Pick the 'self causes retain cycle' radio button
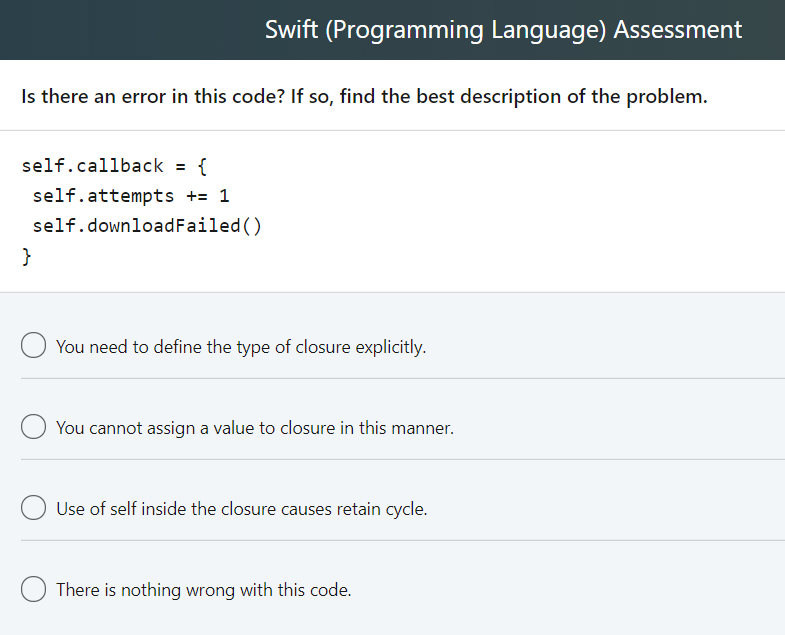The width and height of the screenshot is (785, 635). [34, 507]
